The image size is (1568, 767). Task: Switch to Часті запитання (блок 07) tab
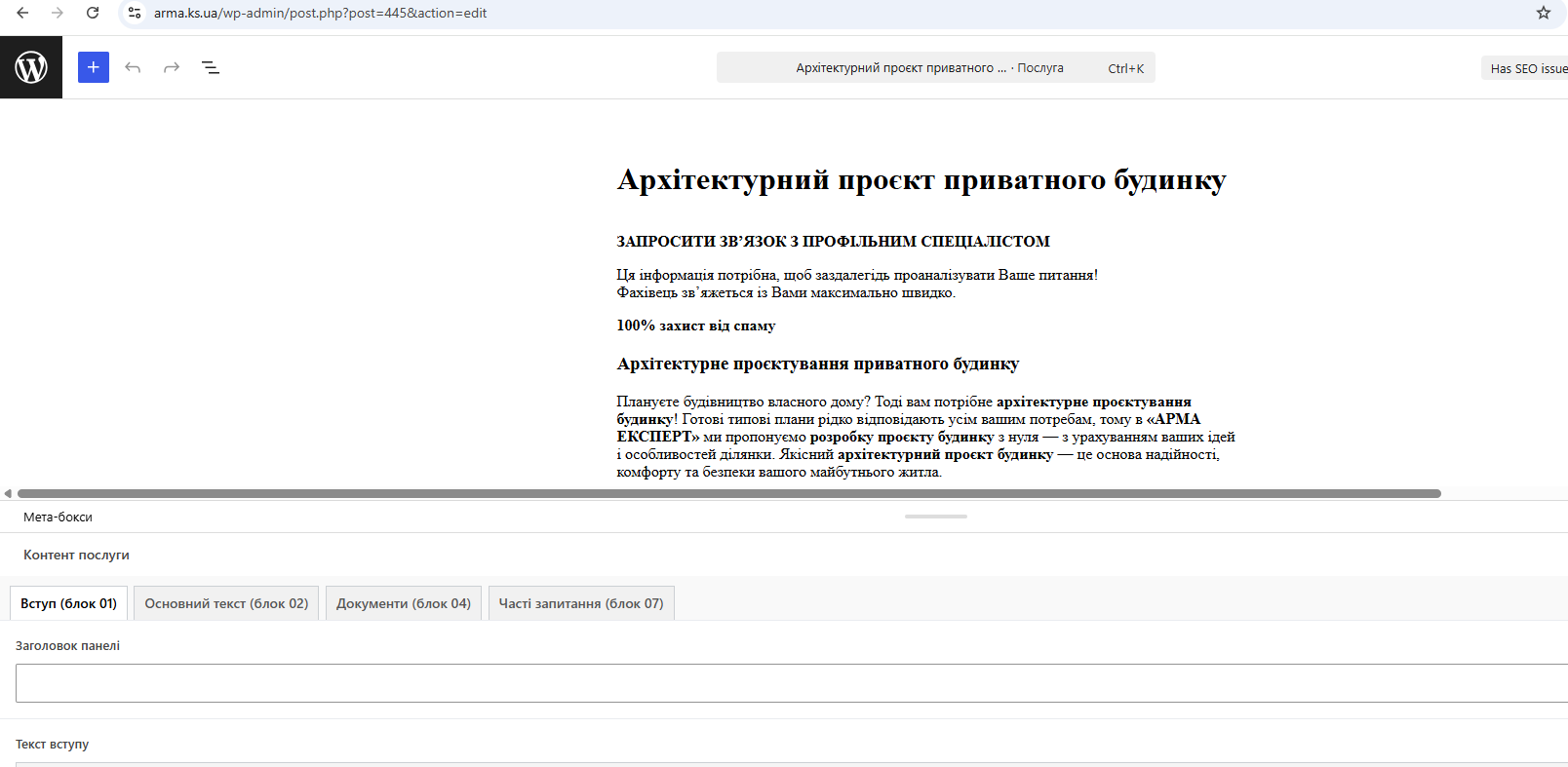pyautogui.click(x=581, y=603)
